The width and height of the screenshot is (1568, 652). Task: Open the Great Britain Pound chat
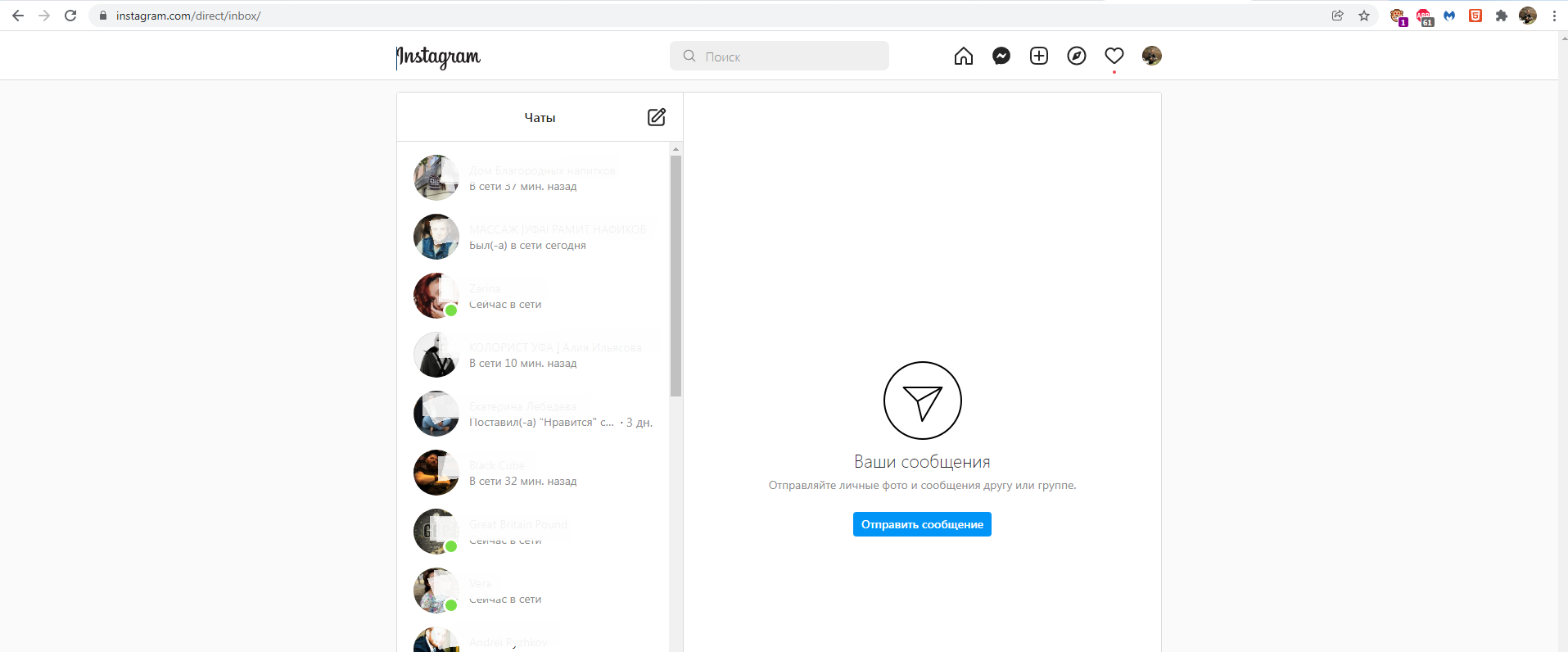pos(533,532)
